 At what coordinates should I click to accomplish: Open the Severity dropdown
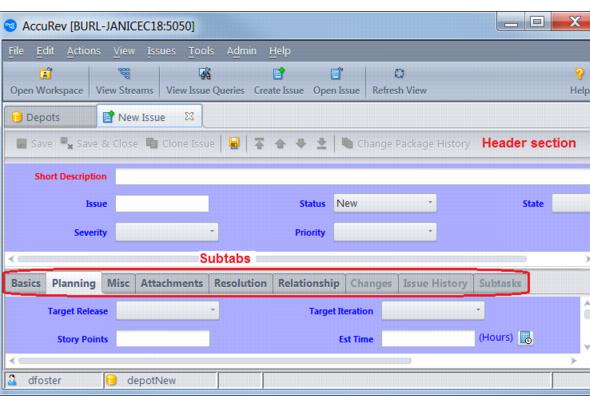click(x=167, y=232)
